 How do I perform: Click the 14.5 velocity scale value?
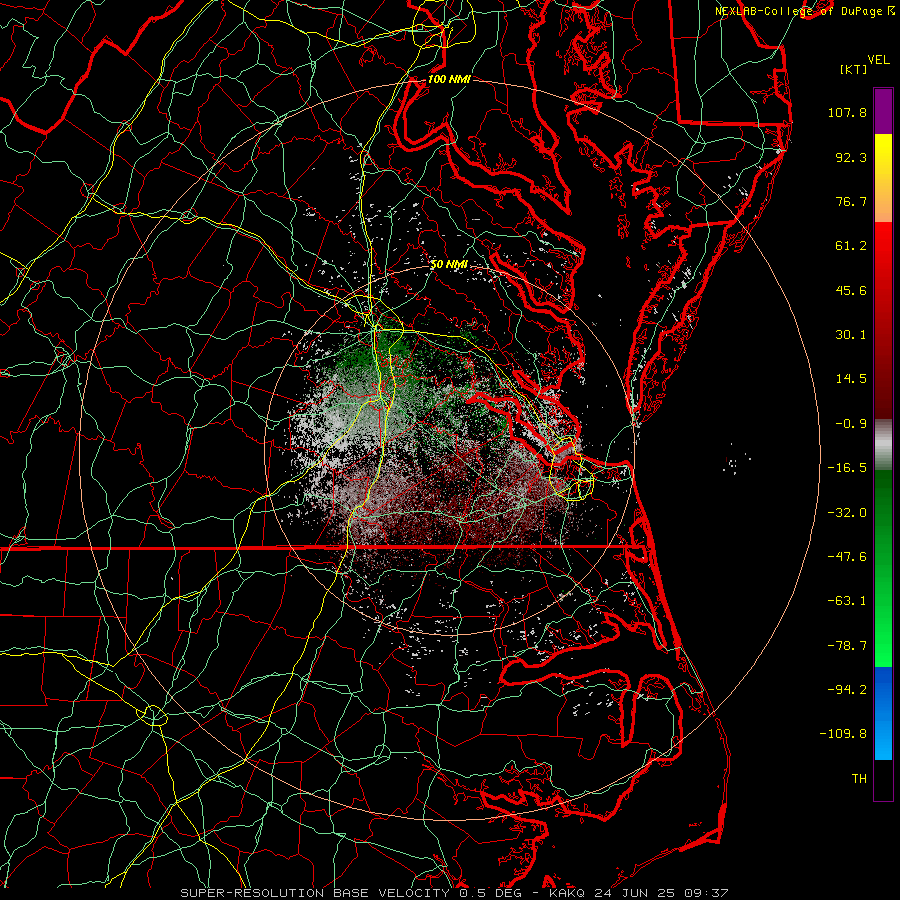[851, 379]
